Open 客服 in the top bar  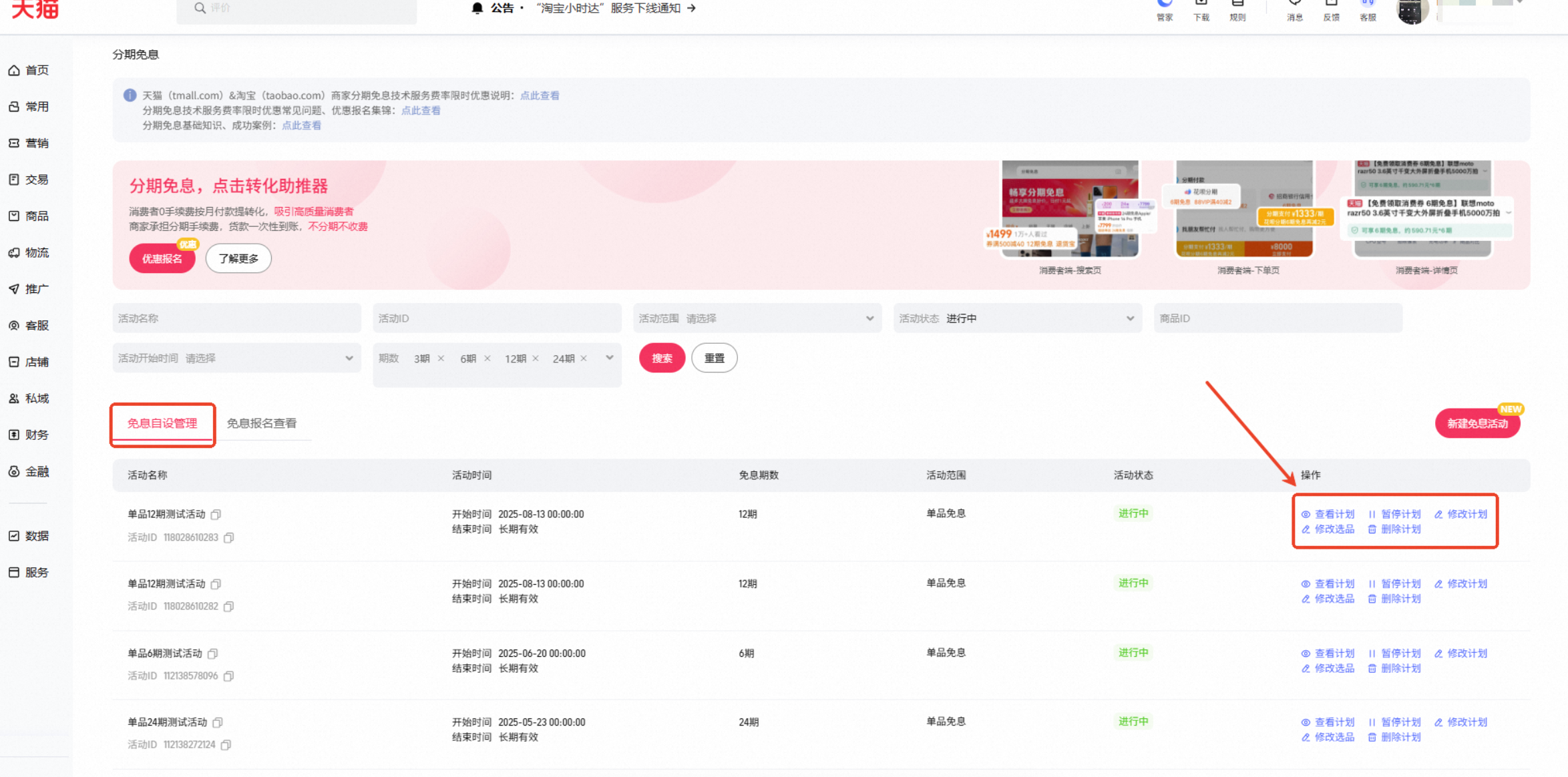click(x=1368, y=10)
